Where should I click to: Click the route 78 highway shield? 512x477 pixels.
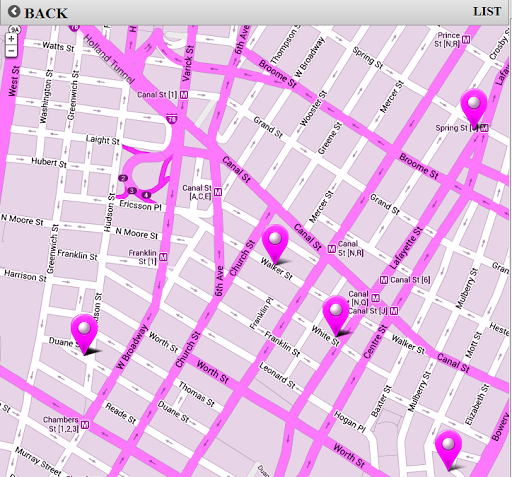tap(172, 119)
